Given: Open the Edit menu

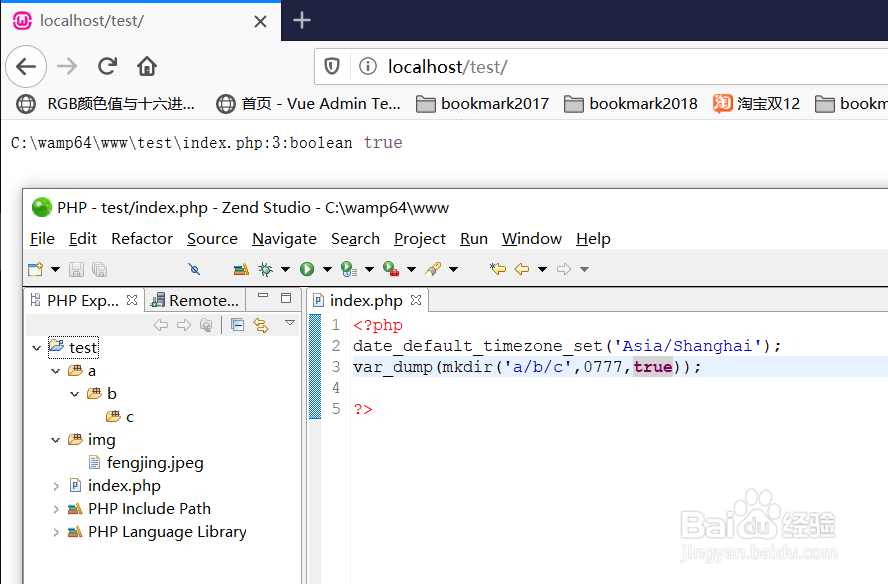Looking at the screenshot, I should tap(83, 238).
